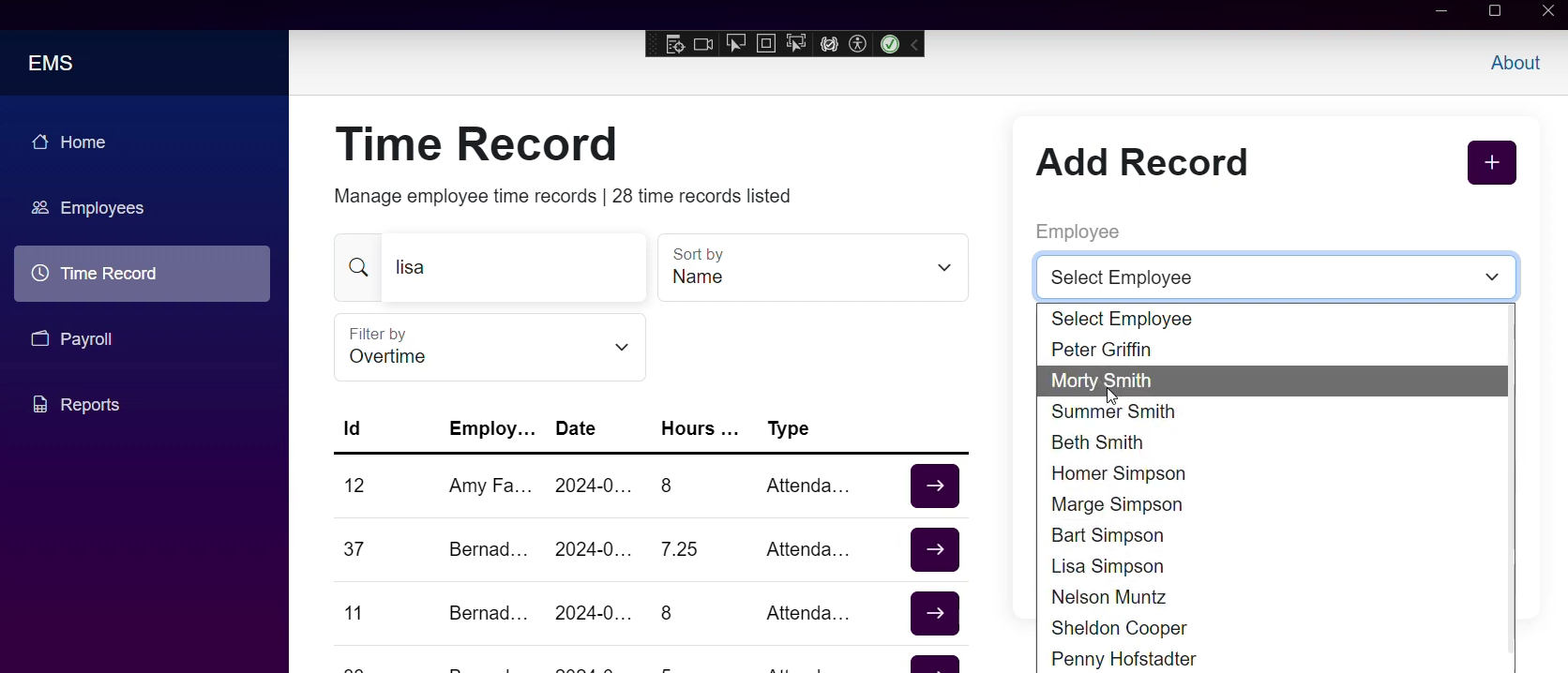Choose Beth Smith from employee list
Viewport: 1568px width, 673px height.
1272,443
